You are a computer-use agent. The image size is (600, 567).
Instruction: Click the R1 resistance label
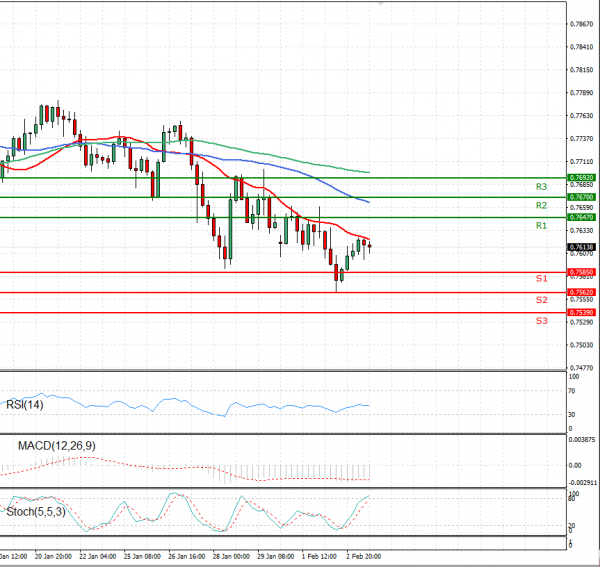(541, 226)
